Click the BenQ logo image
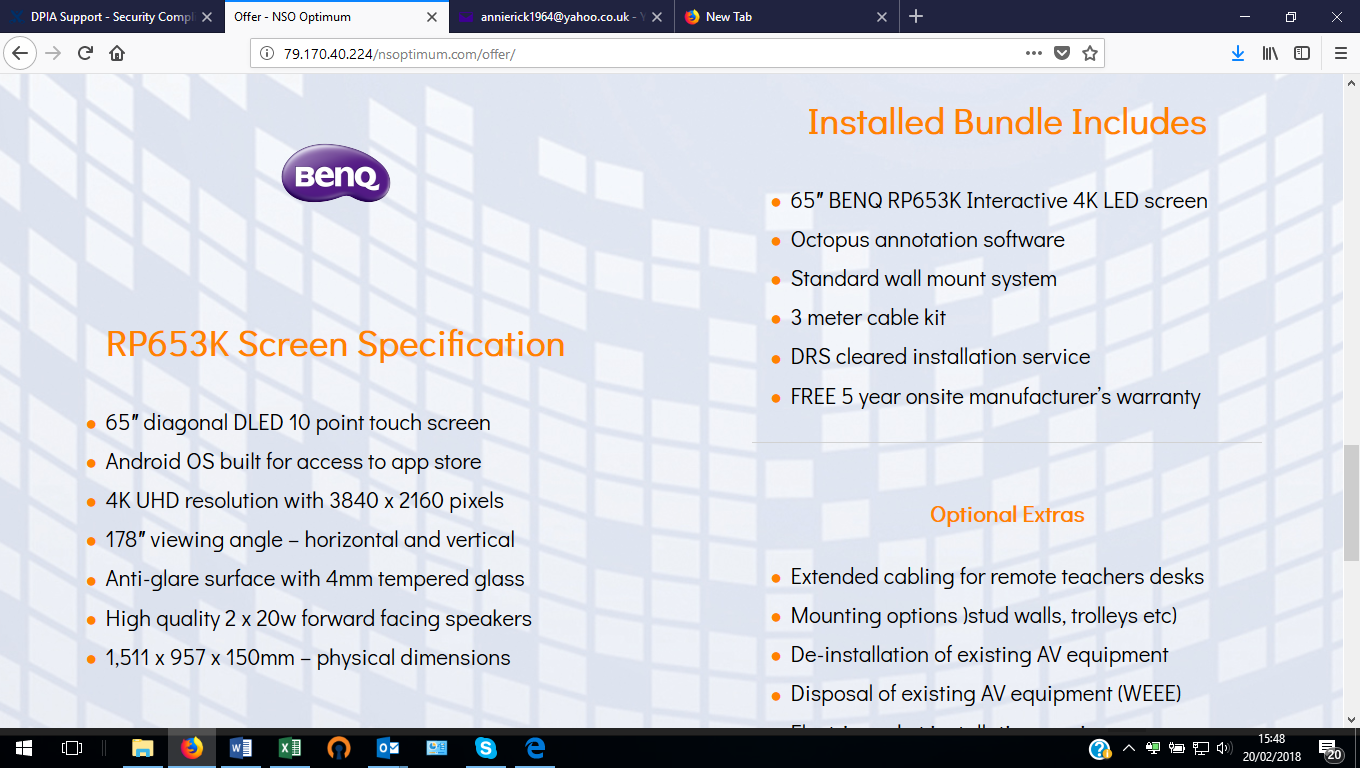The image size is (1360, 768). [335, 174]
